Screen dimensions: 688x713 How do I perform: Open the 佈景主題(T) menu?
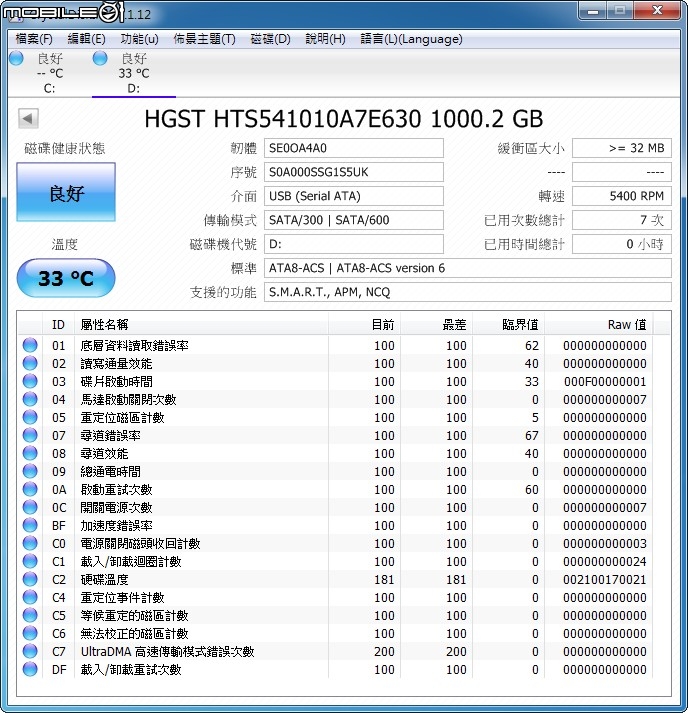(x=204, y=39)
